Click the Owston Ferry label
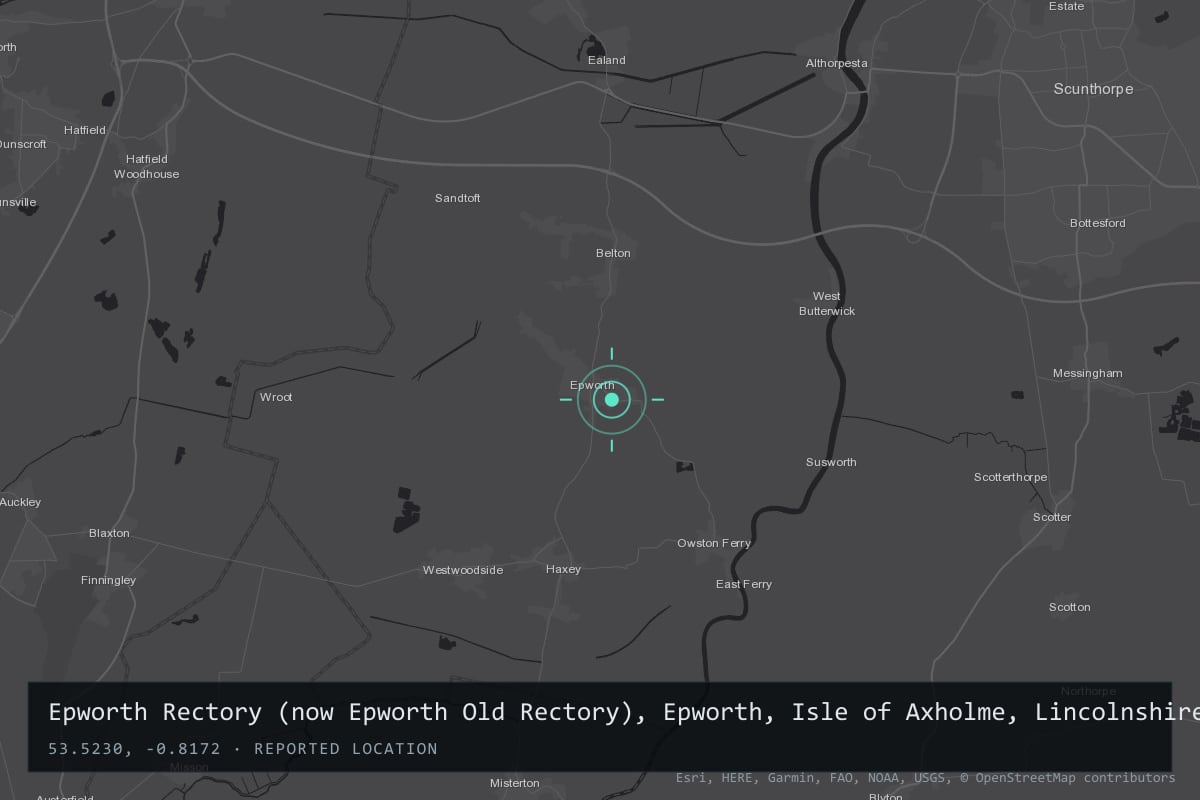The height and width of the screenshot is (800, 1200). (x=713, y=543)
